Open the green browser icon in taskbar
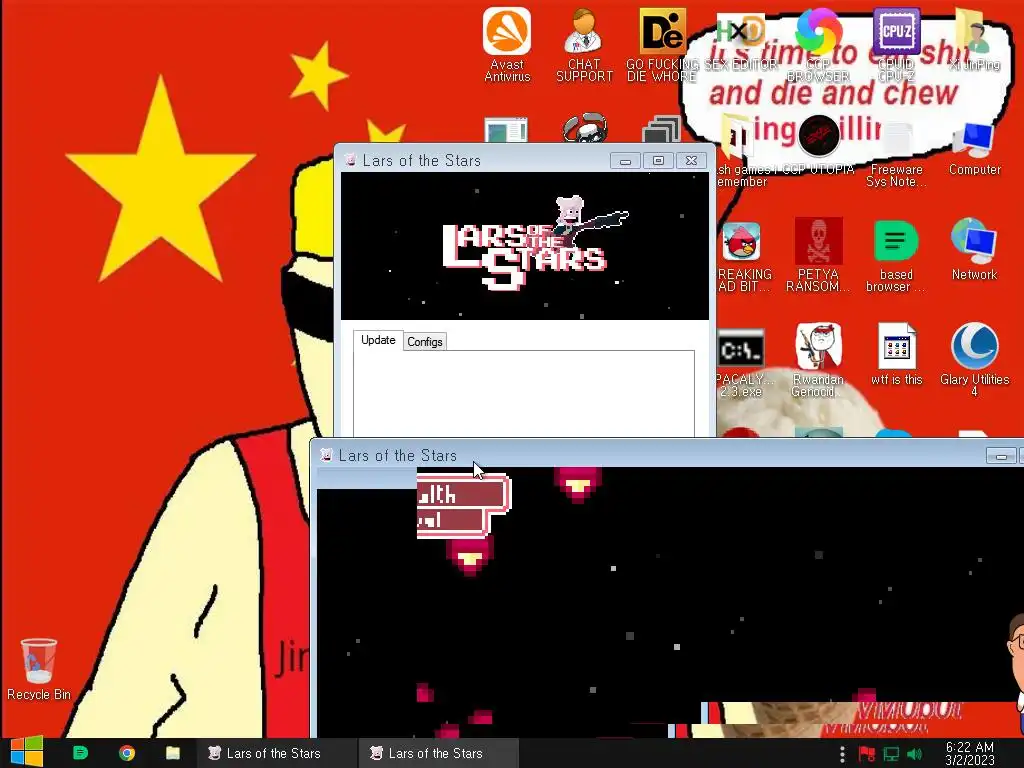1024x768 pixels. pyautogui.click(x=80, y=753)
